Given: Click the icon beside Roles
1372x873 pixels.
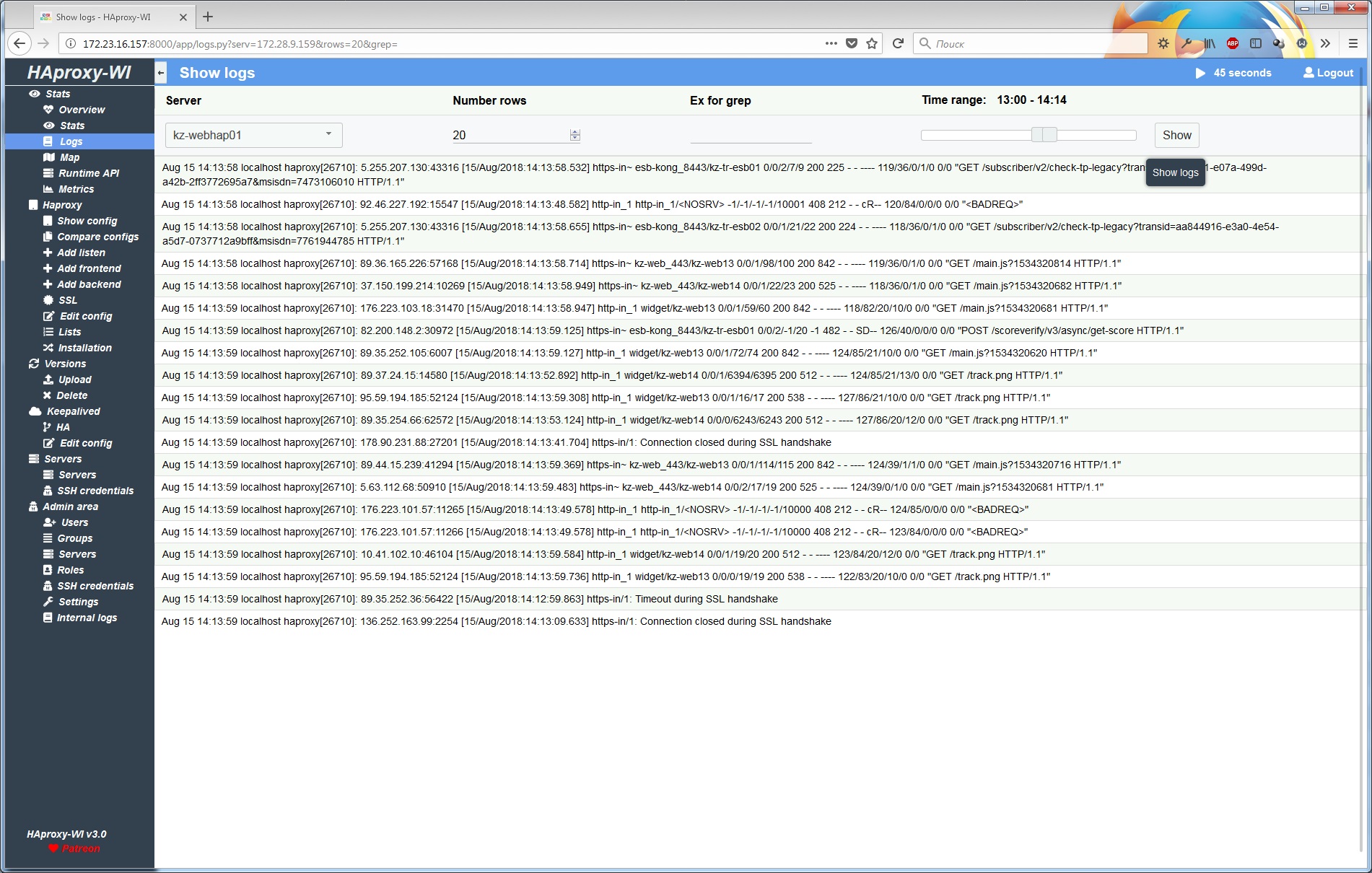Looking at the screenshot, I should [x=48, y=570].
